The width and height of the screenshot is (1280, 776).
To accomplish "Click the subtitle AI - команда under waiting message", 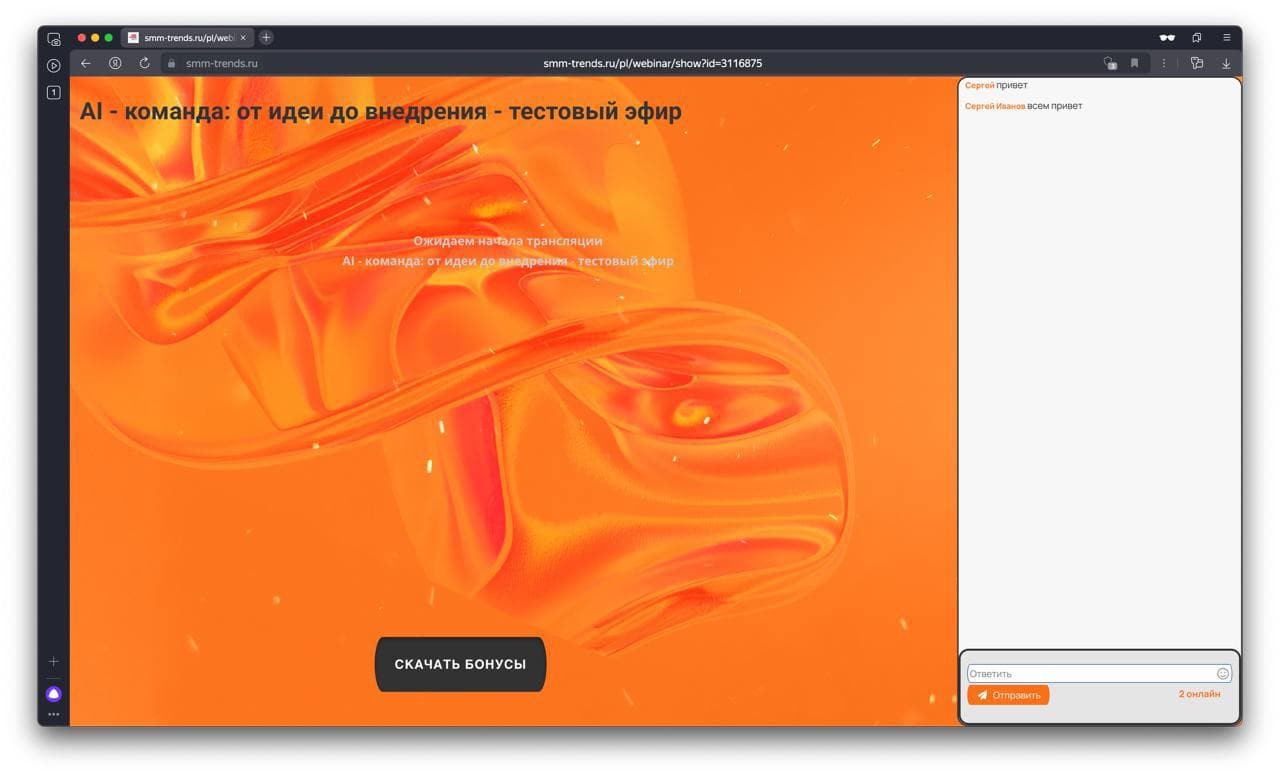I will pos(508,261).
